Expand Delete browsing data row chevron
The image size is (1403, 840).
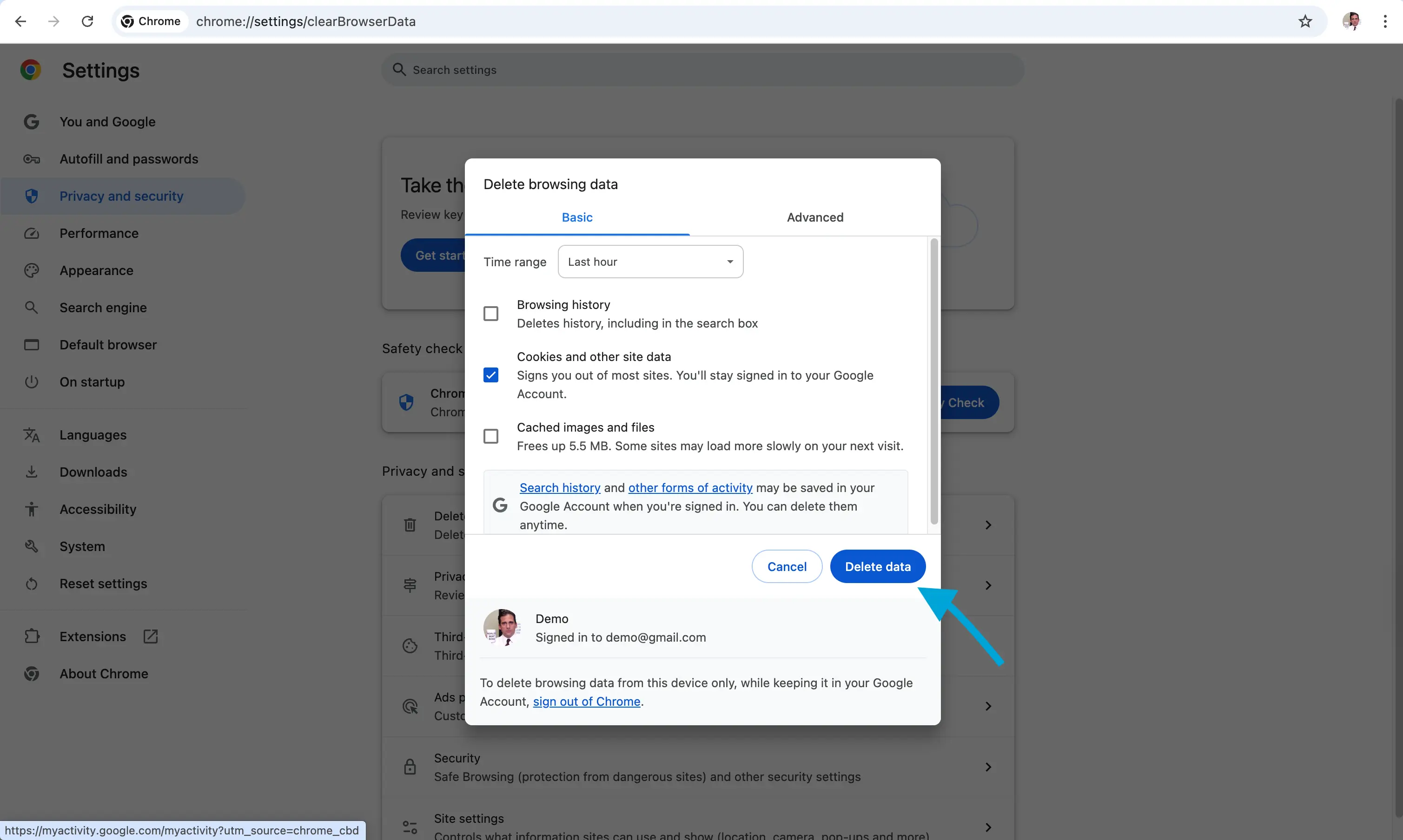click(988, 525)
